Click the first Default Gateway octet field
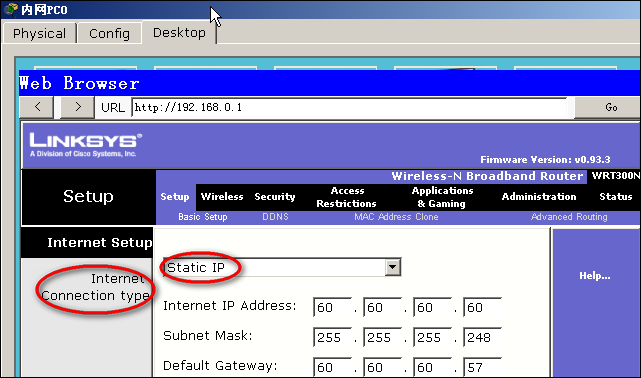641x378 pixels. click(x=332, y=367)
